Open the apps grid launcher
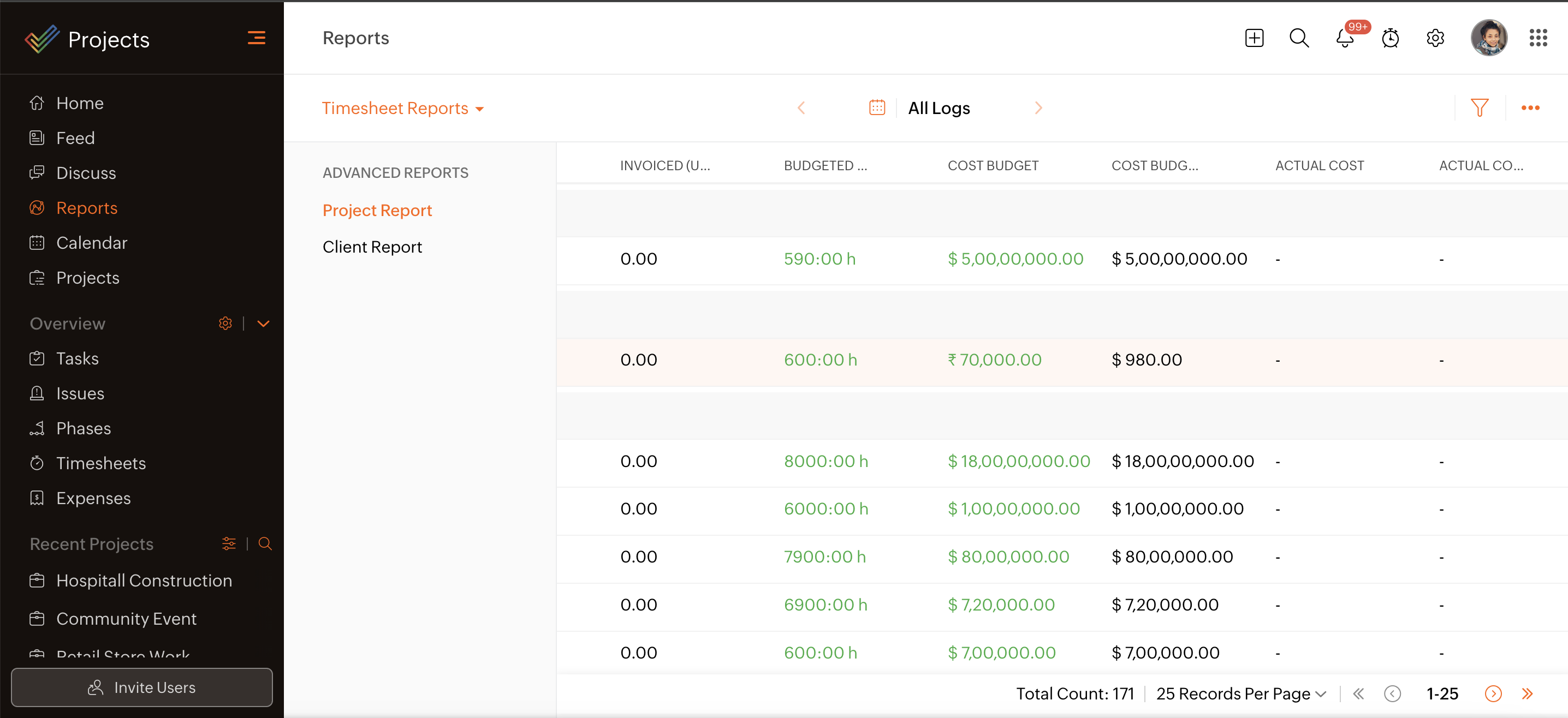Screen dimensions: 1568x718 point(1537,38)
